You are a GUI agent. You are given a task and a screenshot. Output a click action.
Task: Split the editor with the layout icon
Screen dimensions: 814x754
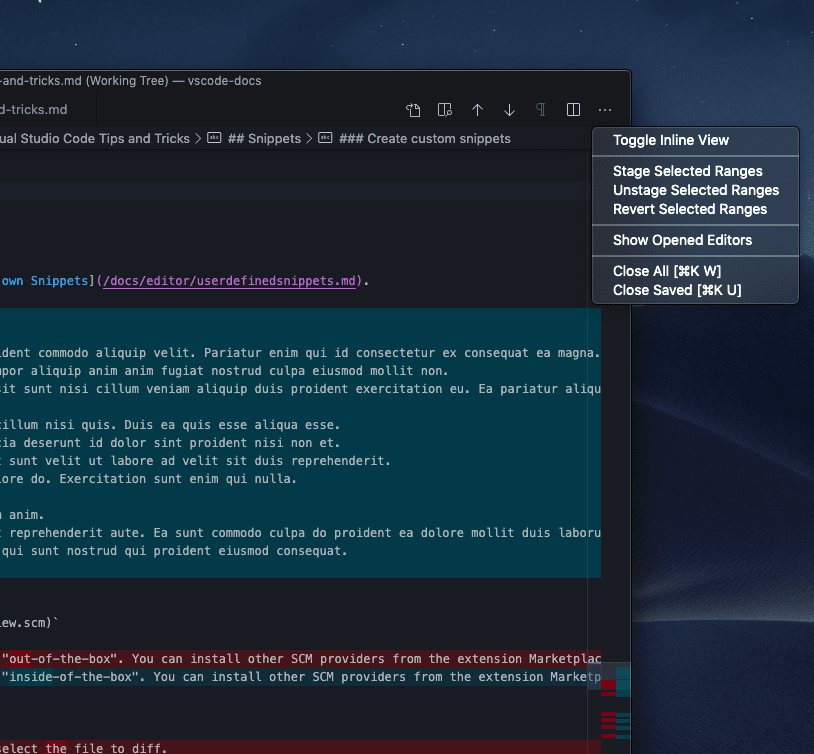tap(573, 110)
